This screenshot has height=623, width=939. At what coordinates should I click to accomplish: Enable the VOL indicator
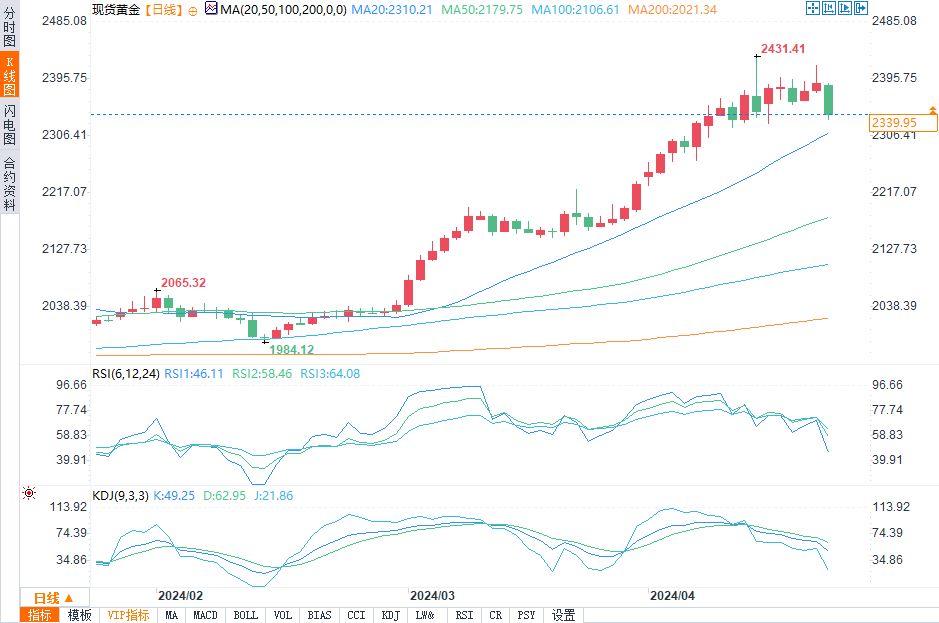click(x=283, y=615)
